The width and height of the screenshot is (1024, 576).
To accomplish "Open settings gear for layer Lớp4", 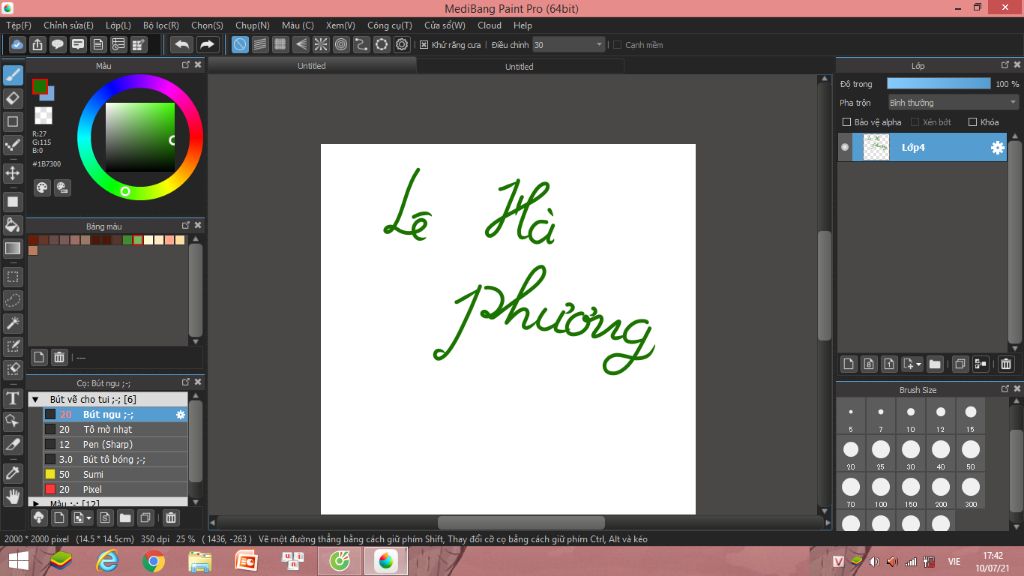I will 997,148.
